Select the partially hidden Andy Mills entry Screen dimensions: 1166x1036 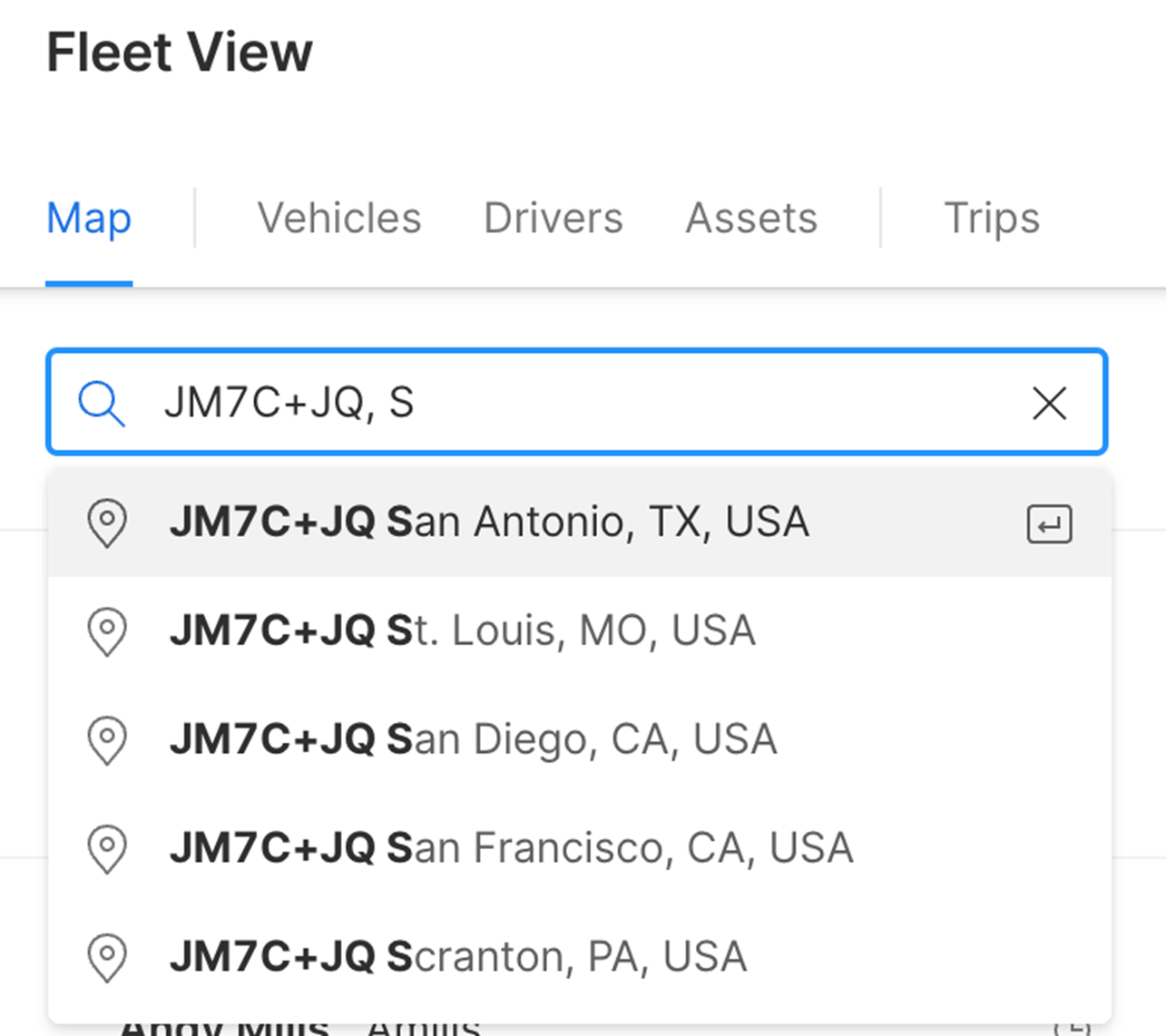[x=224, y=1029]
